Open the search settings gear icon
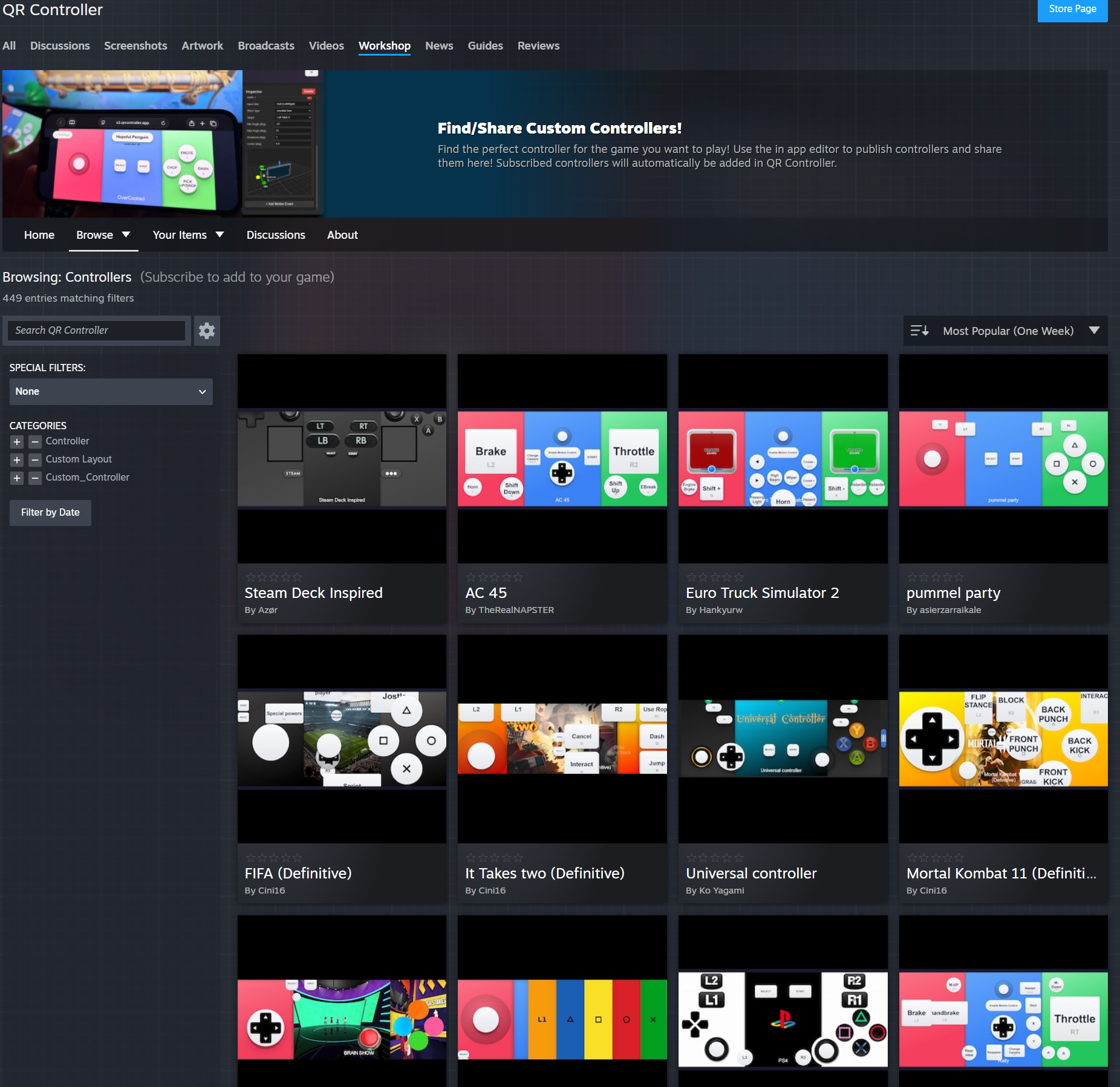 pos(207,331)
